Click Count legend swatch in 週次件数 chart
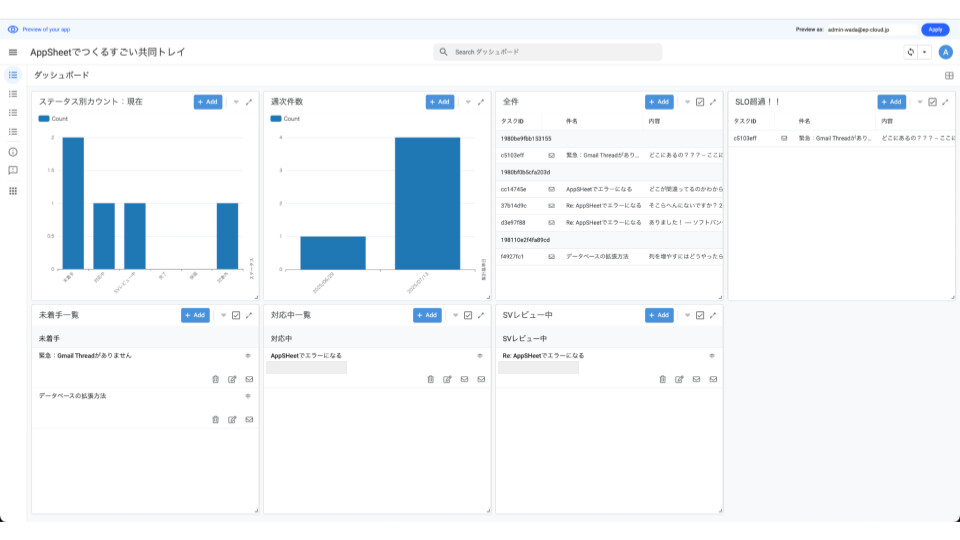960x540 pixels. point(276,119)
